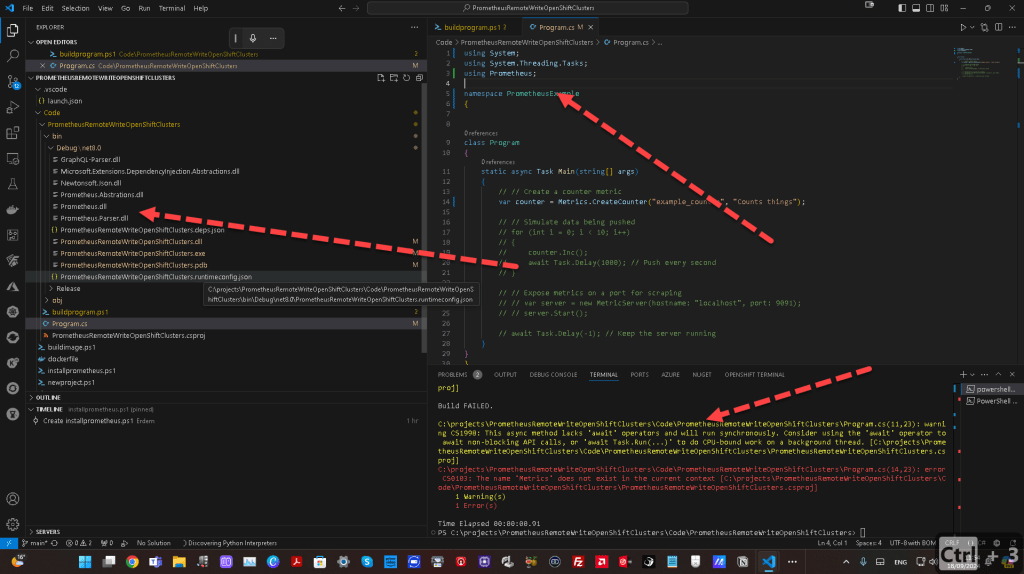Open the Terminal menu
This screenshot has width=1024, height=574.
[172, 8]
